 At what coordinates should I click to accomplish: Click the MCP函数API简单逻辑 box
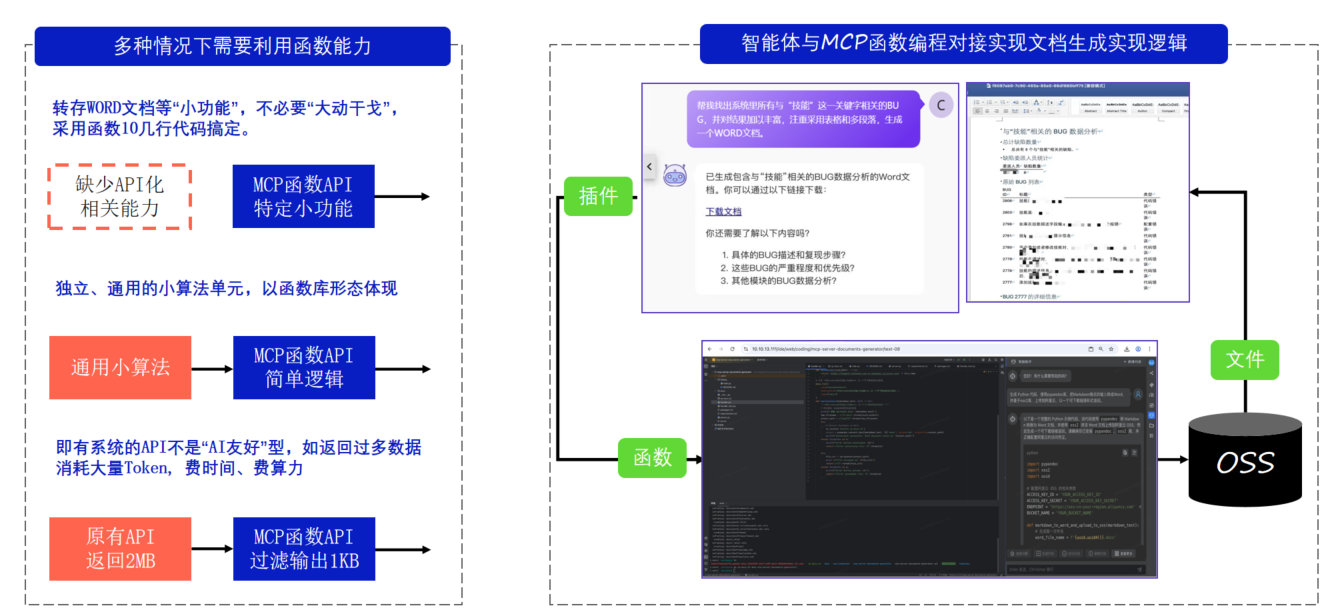304,367
